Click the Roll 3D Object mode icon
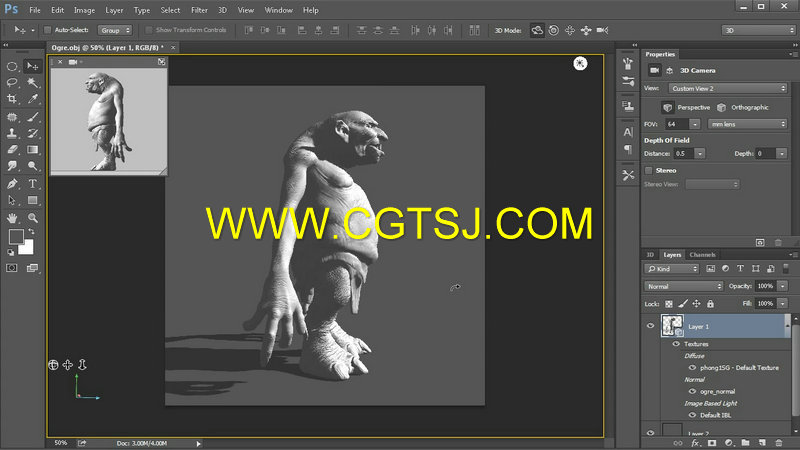800x450 pixels. click(554, 30)
